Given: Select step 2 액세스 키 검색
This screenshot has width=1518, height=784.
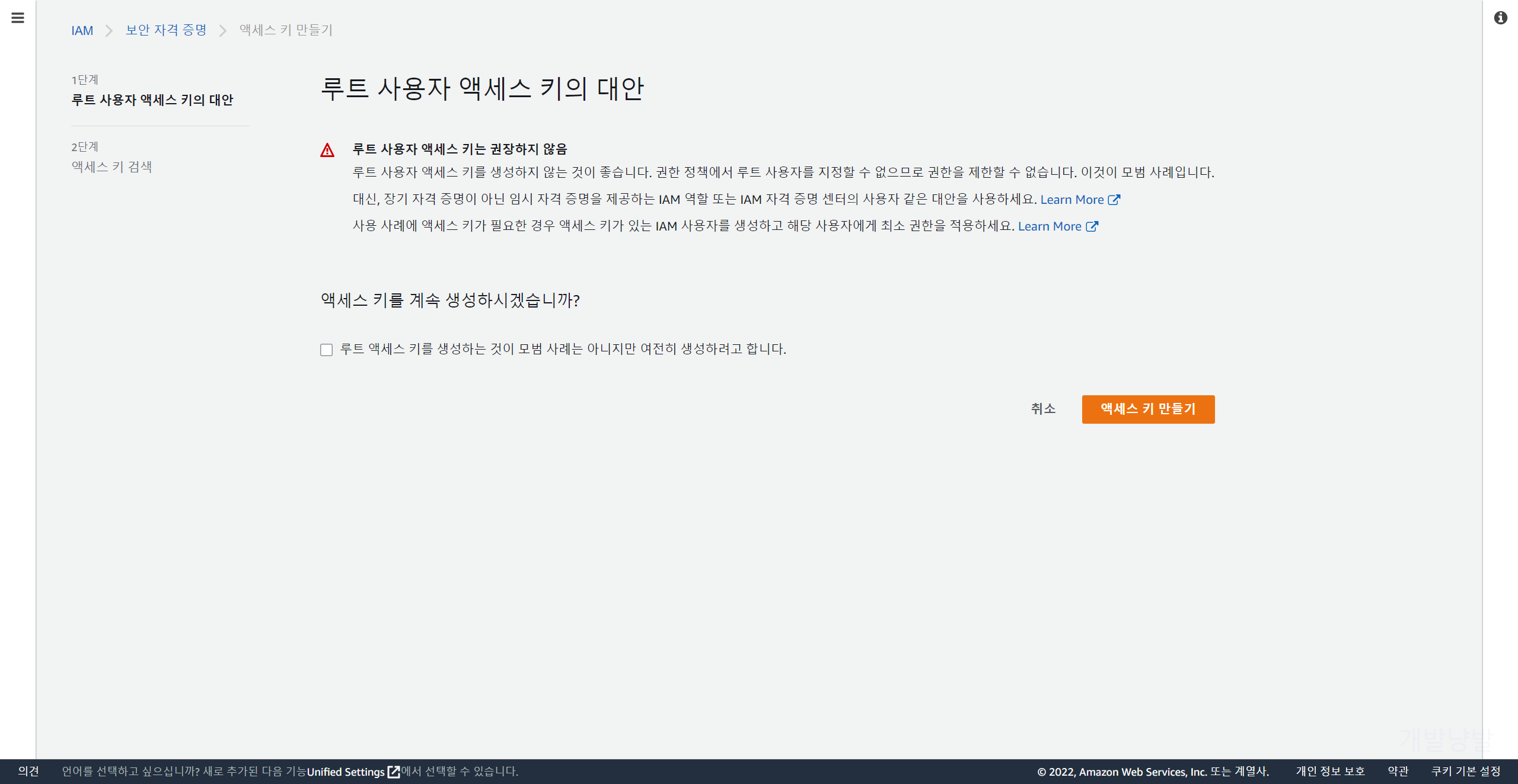Looking at the screenshot, I should click(x=112, y=167).
